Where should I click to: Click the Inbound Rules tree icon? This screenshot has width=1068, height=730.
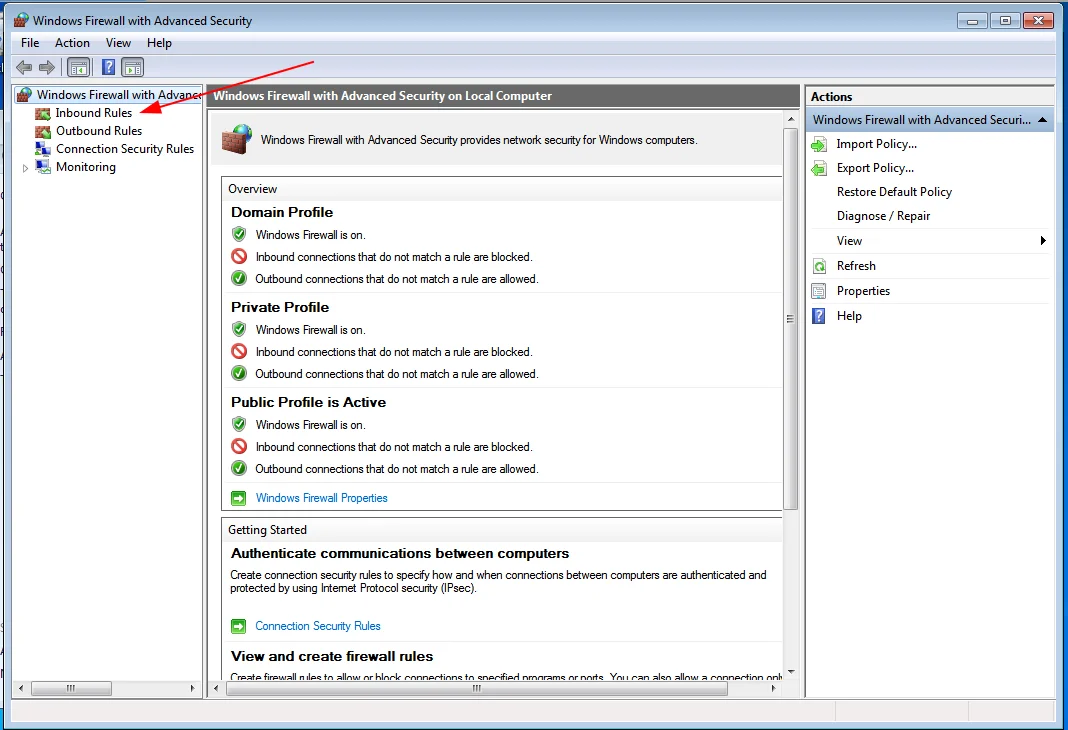43,113
